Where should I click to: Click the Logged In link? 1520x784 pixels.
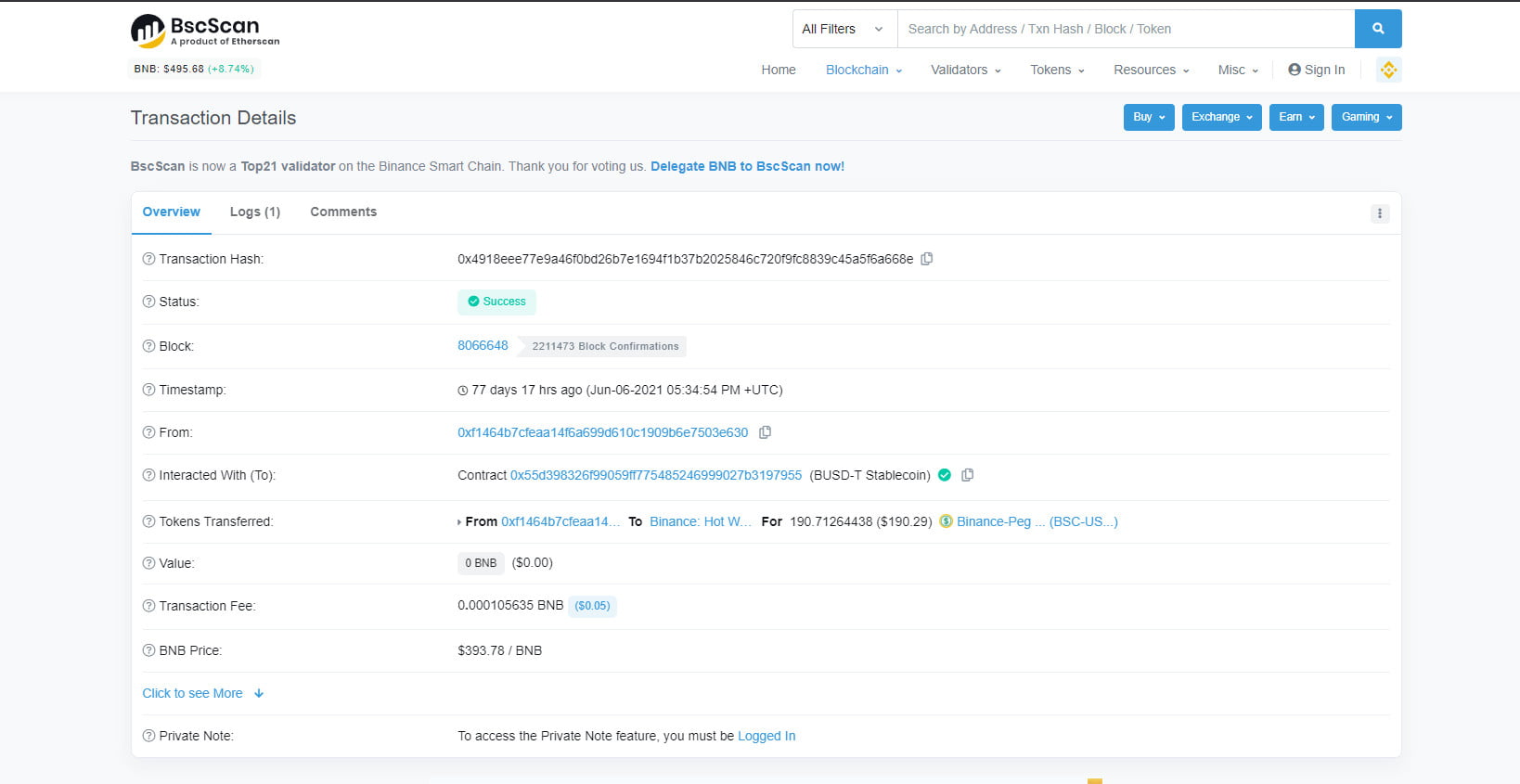(x=766, y=736)
